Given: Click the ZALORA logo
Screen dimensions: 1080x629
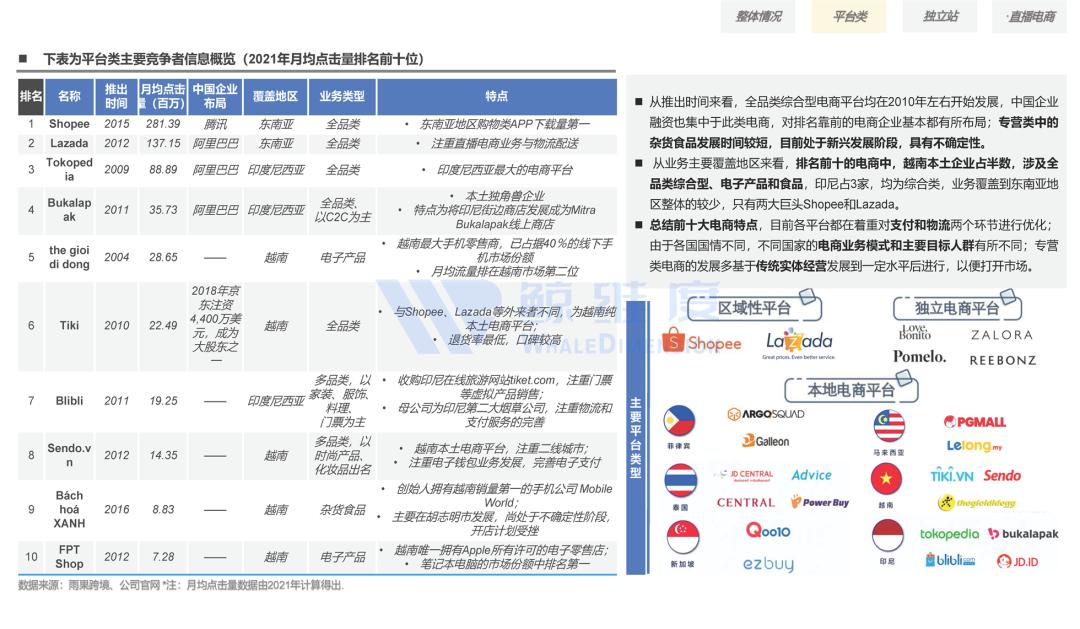Looking at the screenshot, I should coord(1001,335).
